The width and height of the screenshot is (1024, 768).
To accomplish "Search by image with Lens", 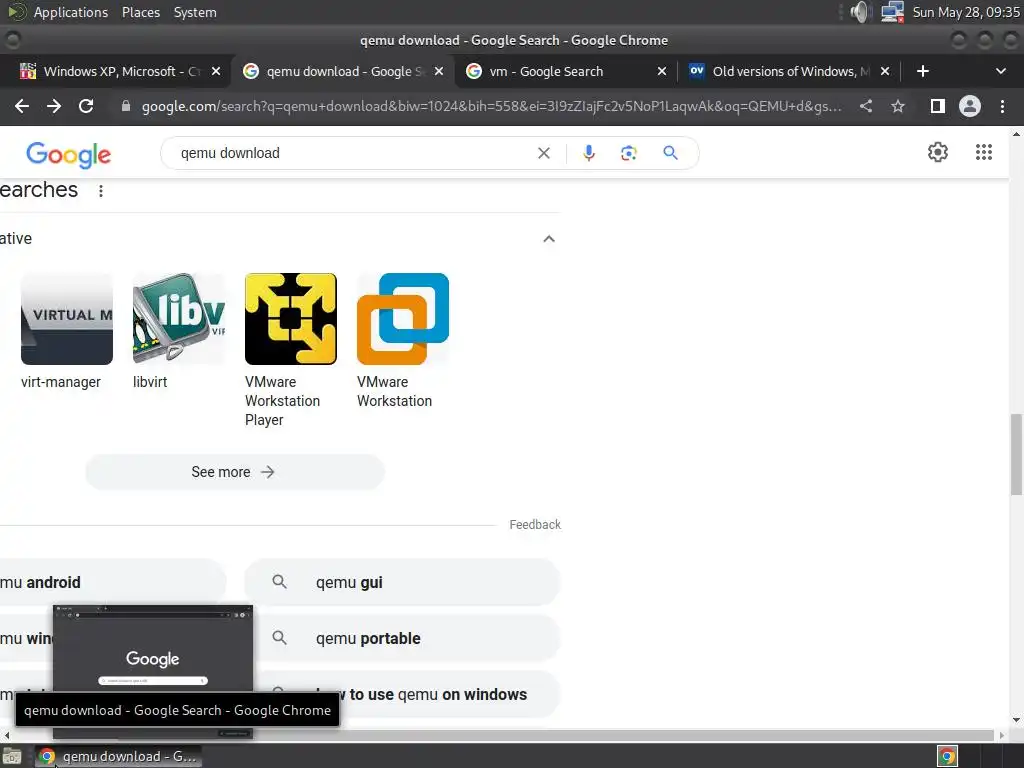I will 628,153.
